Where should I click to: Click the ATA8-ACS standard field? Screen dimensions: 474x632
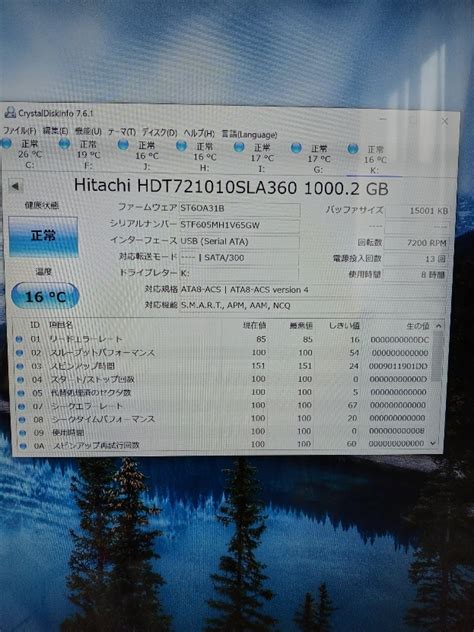(x=312, y=290)
